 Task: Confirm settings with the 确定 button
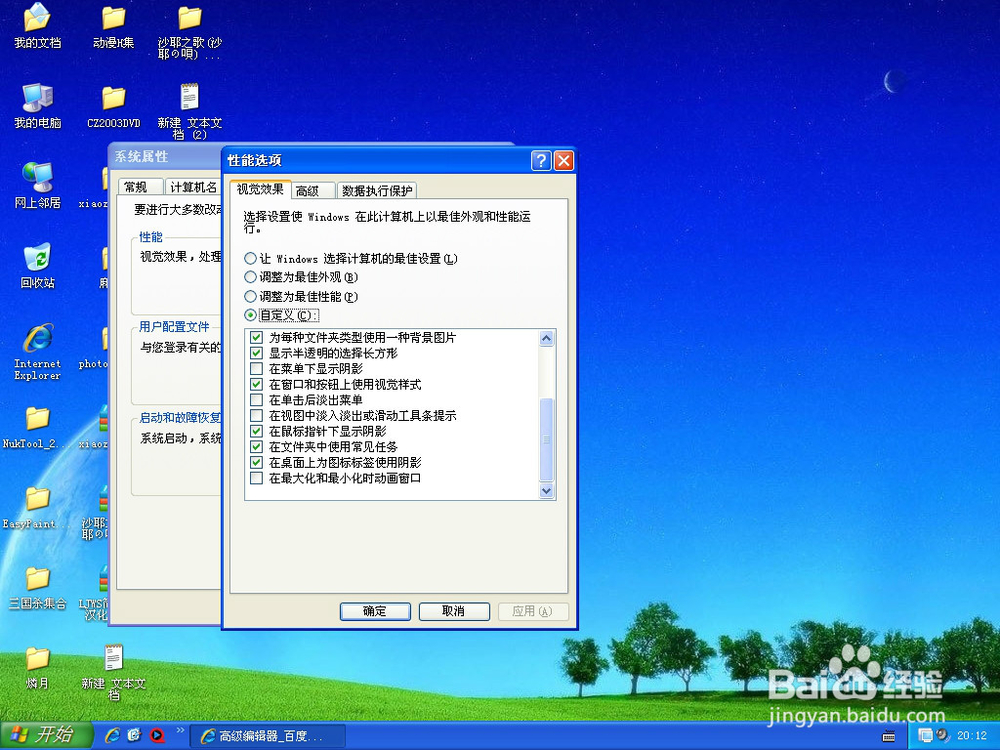point(375,611)
